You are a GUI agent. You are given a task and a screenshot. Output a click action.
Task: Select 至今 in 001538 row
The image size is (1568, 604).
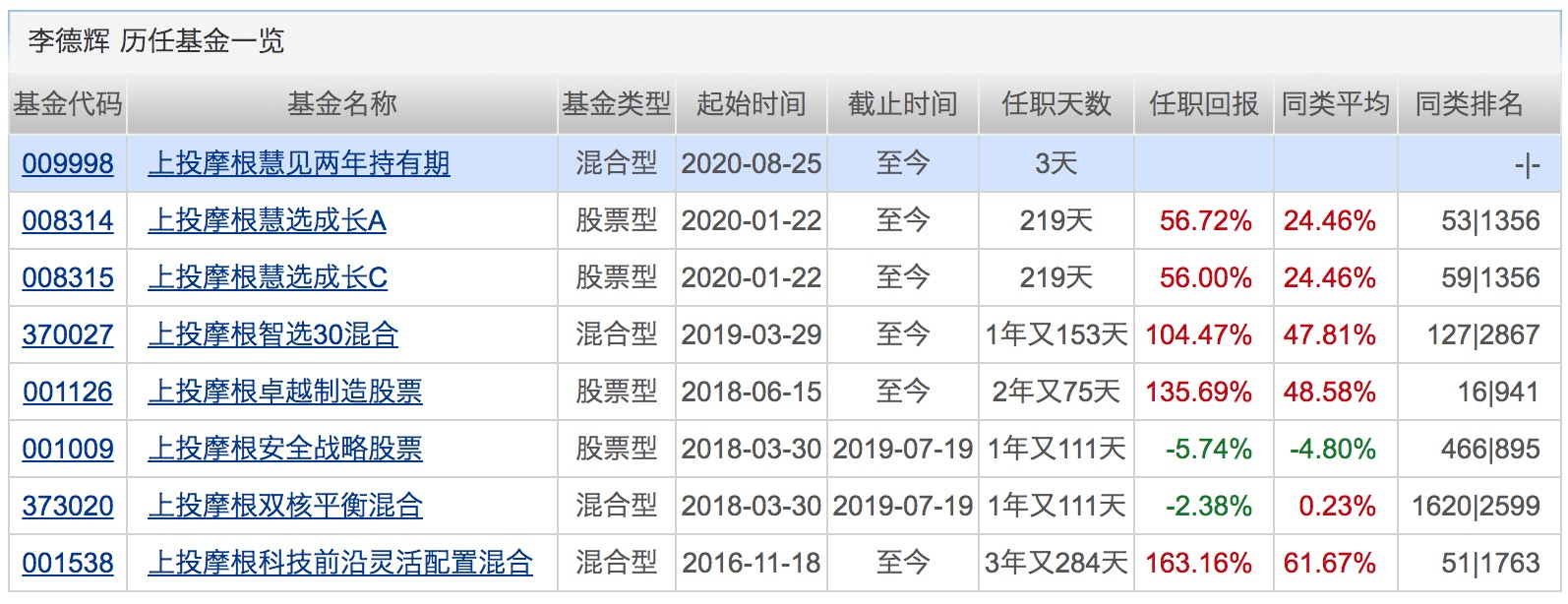click(x=903, y=563)
